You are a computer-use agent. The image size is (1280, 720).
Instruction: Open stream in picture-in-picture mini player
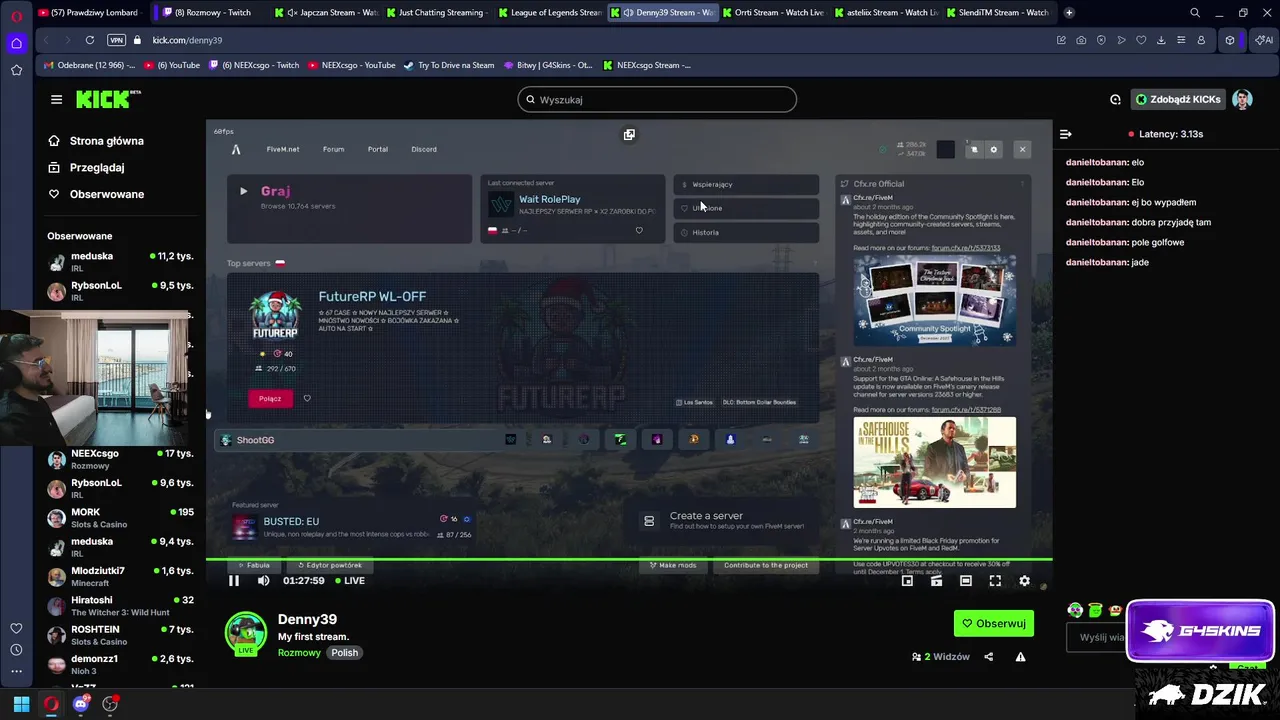908,581
